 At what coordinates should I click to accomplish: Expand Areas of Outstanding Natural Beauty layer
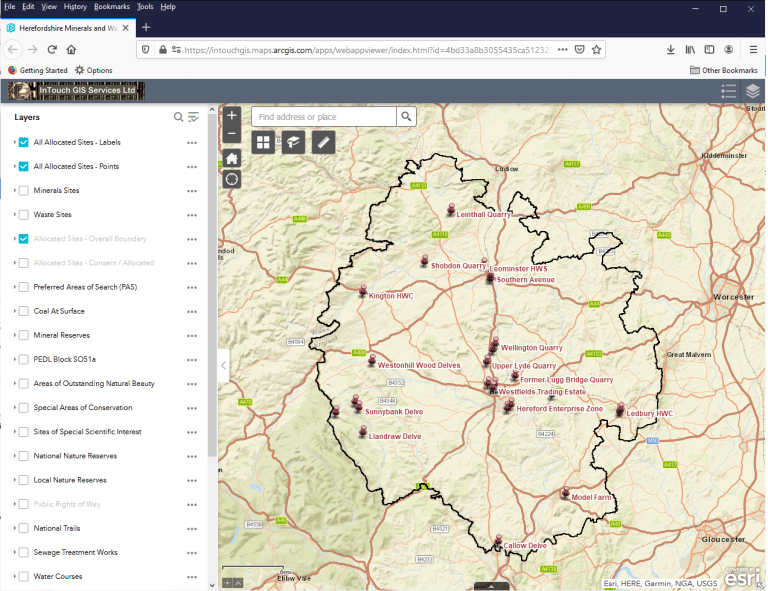coord(15,383)
